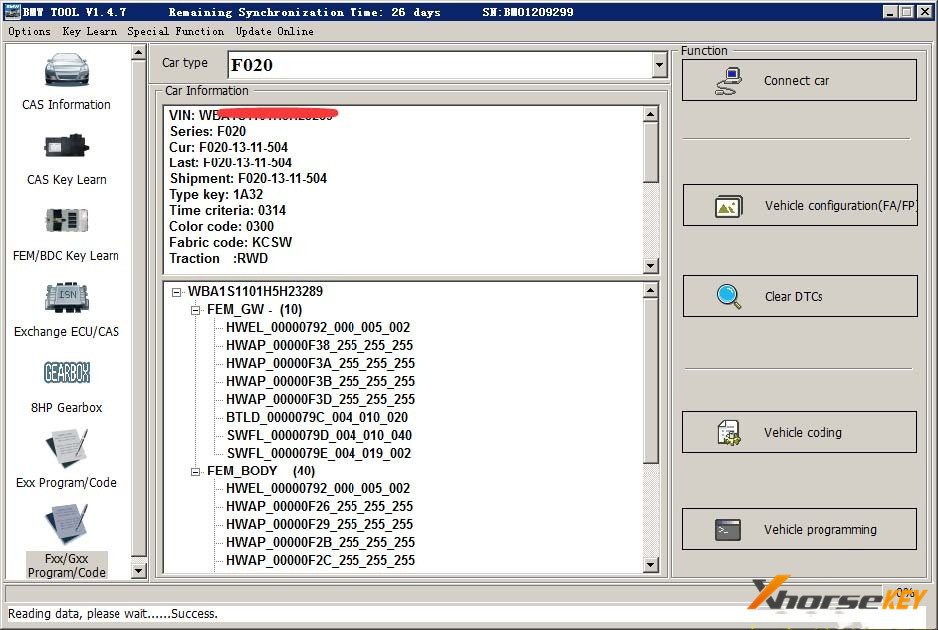The width and height of the screenshot is (938, 630).
Task: Collapse the FEM_BODY tree node
Action: click(195, 471)
